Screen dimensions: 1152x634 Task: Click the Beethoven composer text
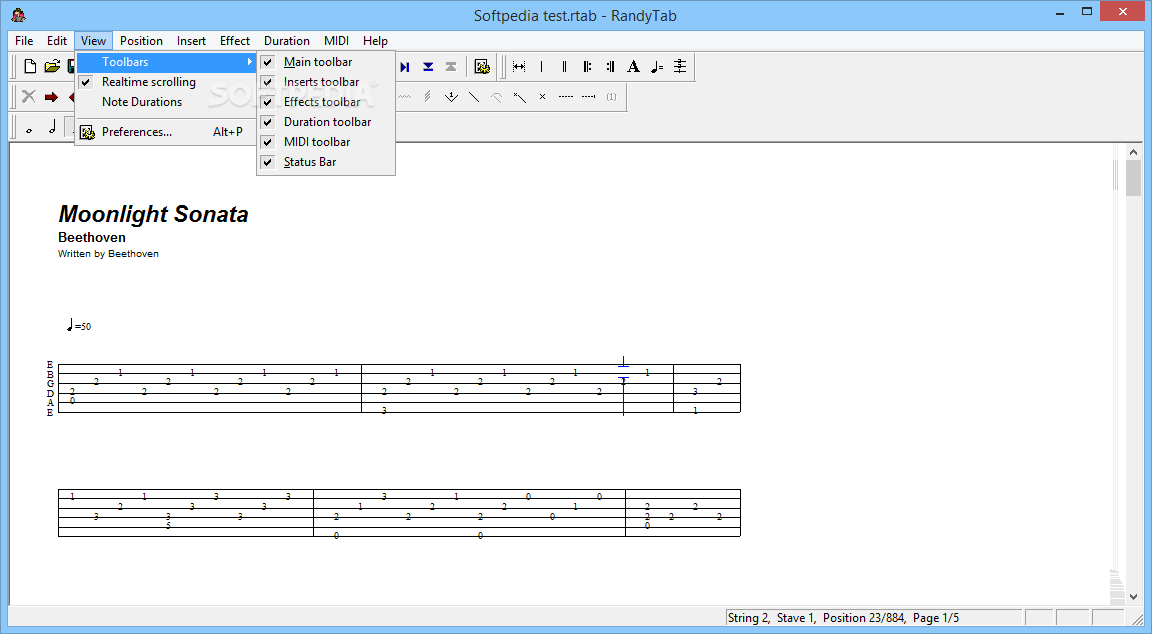point(92,237)
